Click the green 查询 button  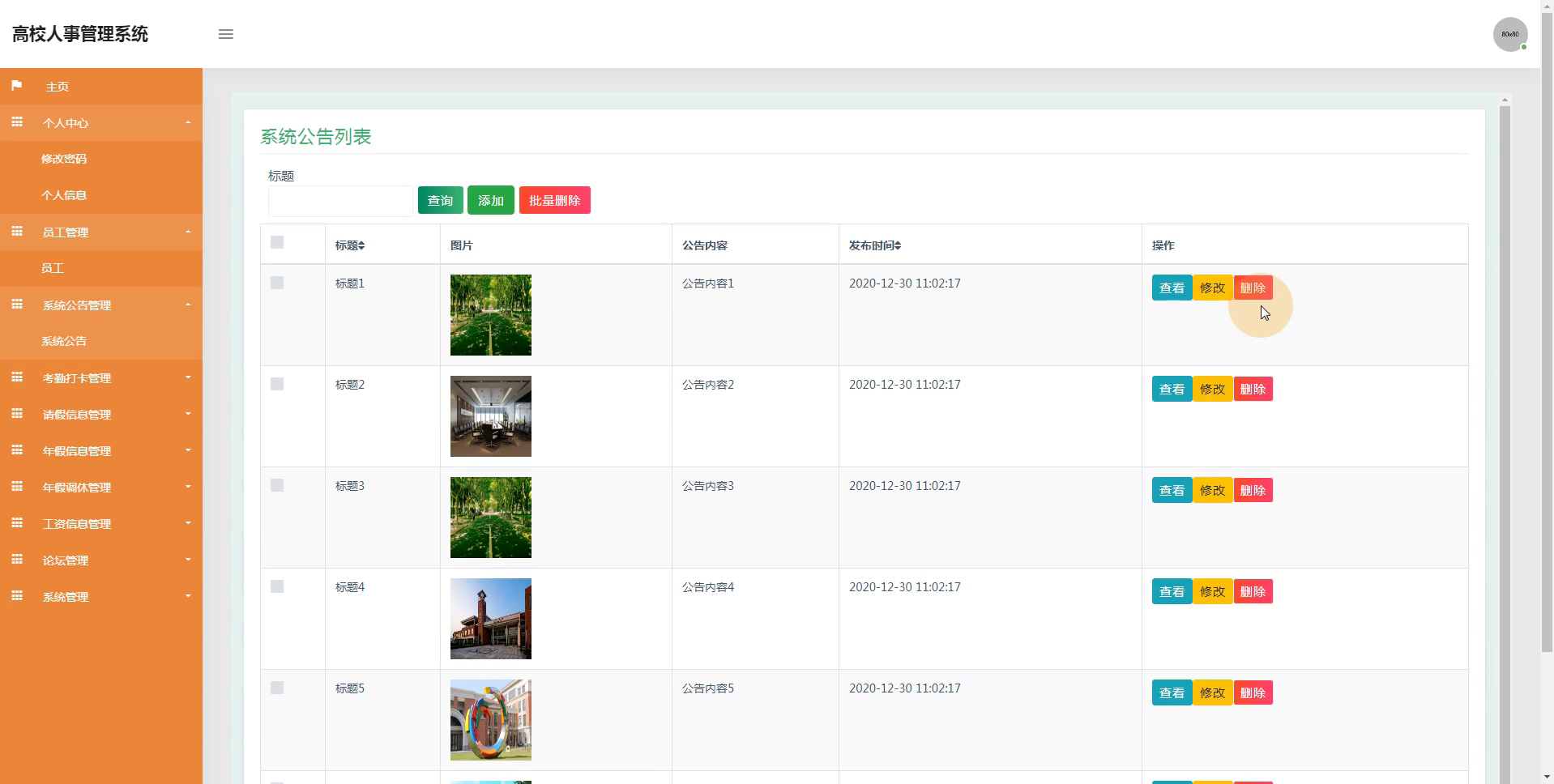pyautogui.click(x=441, y=200)
